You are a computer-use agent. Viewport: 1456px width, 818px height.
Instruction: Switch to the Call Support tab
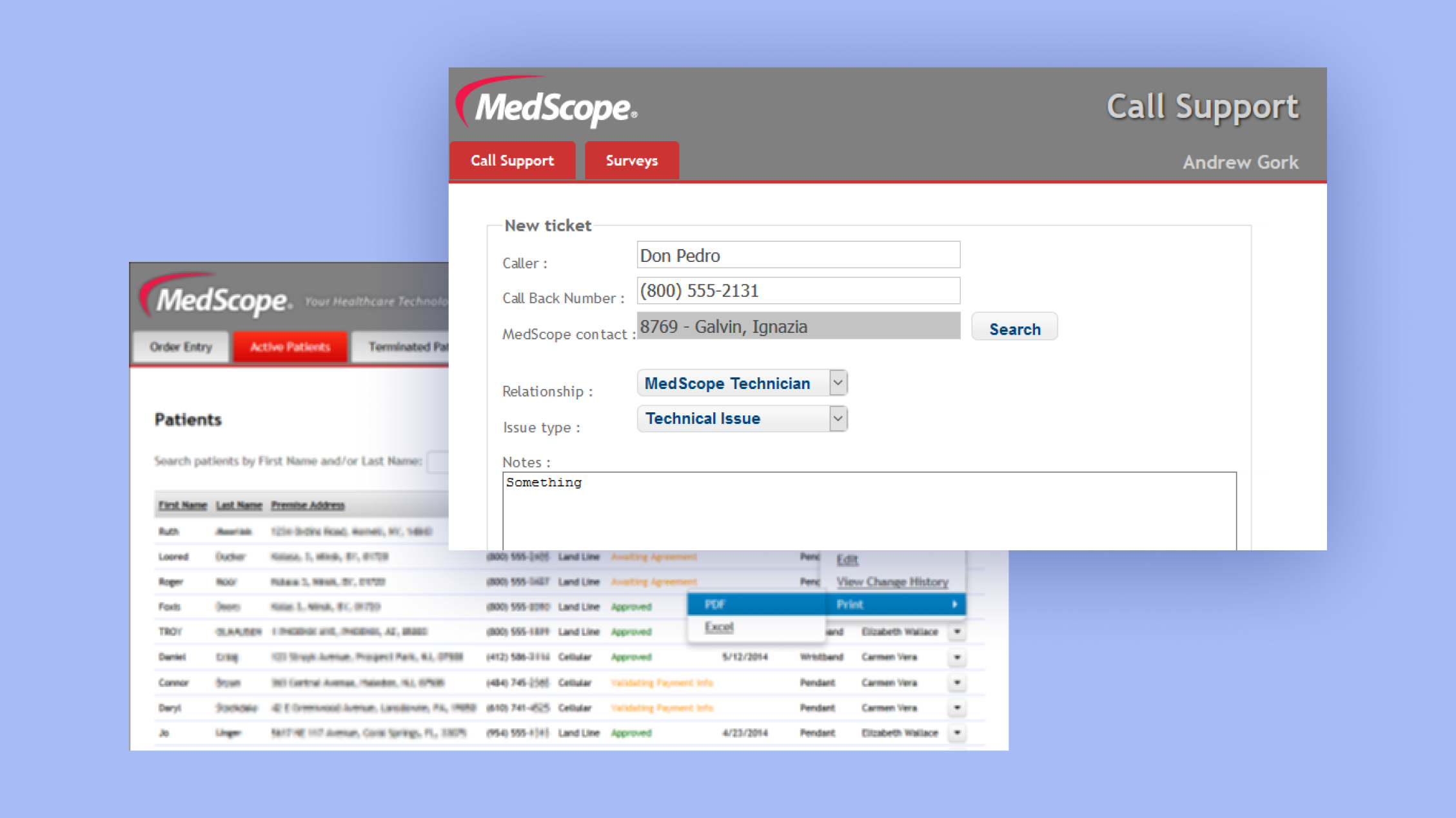point(511,160)
